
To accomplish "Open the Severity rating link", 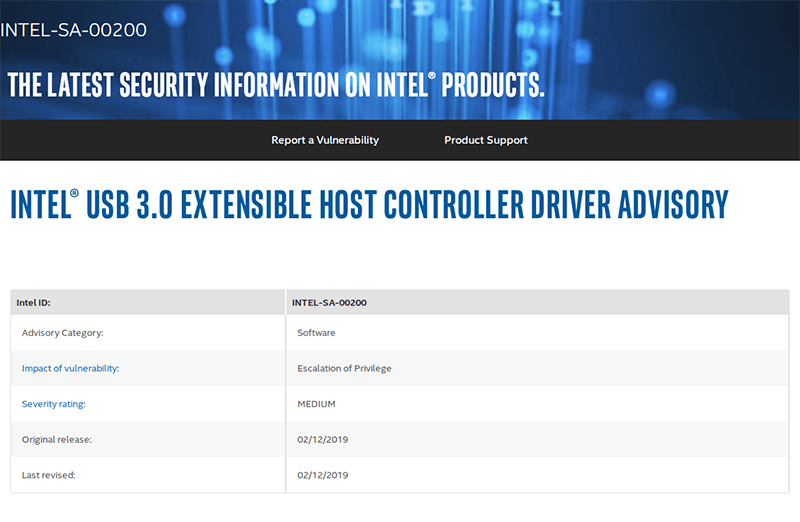I will pos(54,404).
